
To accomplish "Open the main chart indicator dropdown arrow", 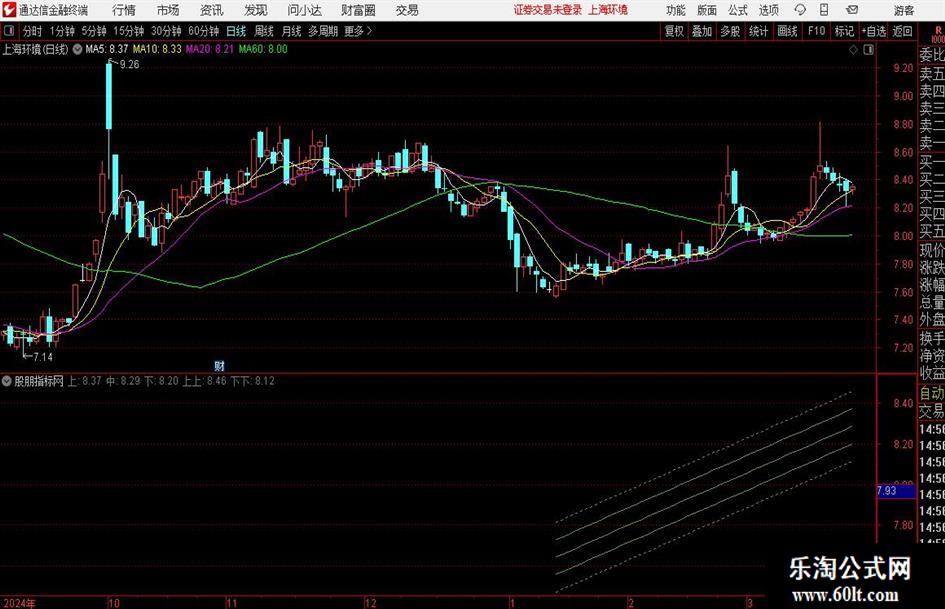I will pos(78,49).
